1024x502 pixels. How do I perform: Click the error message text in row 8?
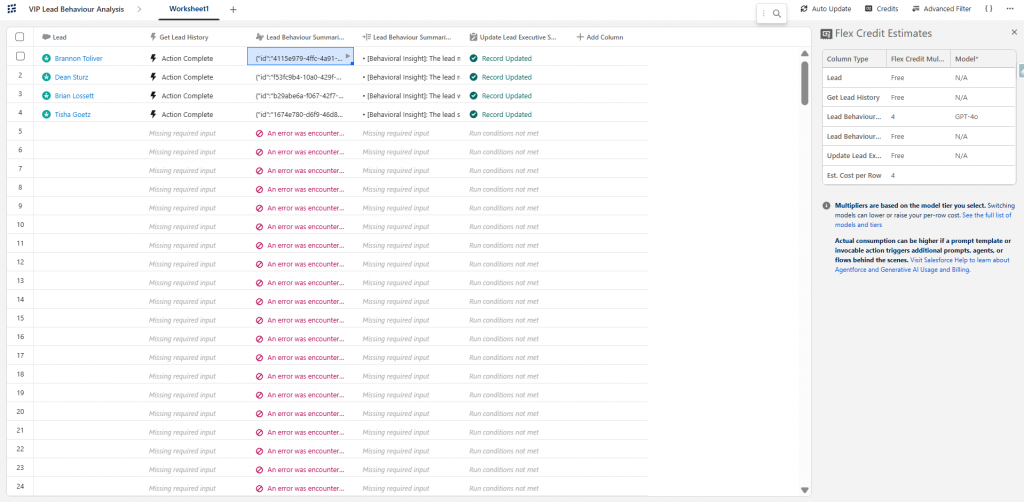tap(306, 189)
